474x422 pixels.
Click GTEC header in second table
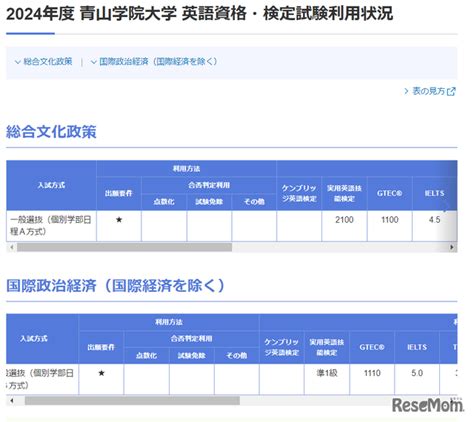pyautogui.click(x=372, y=347)
